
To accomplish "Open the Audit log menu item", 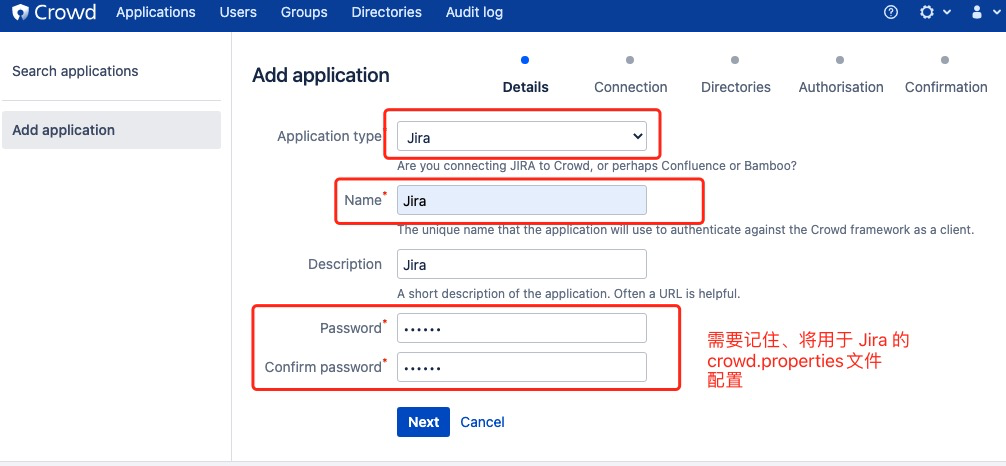I will 472,13.
